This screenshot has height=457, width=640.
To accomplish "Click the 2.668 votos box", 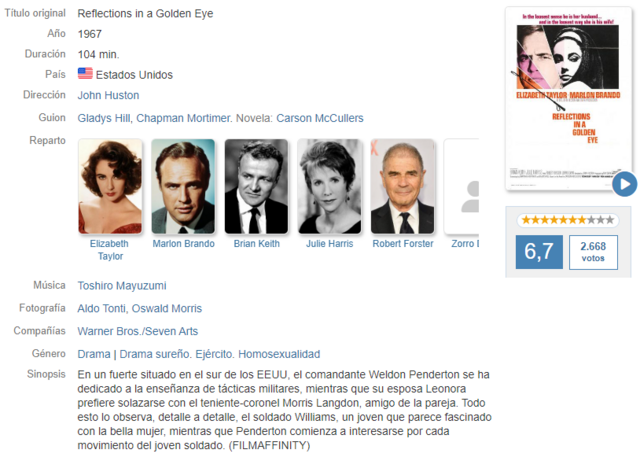I will point(593,252).
